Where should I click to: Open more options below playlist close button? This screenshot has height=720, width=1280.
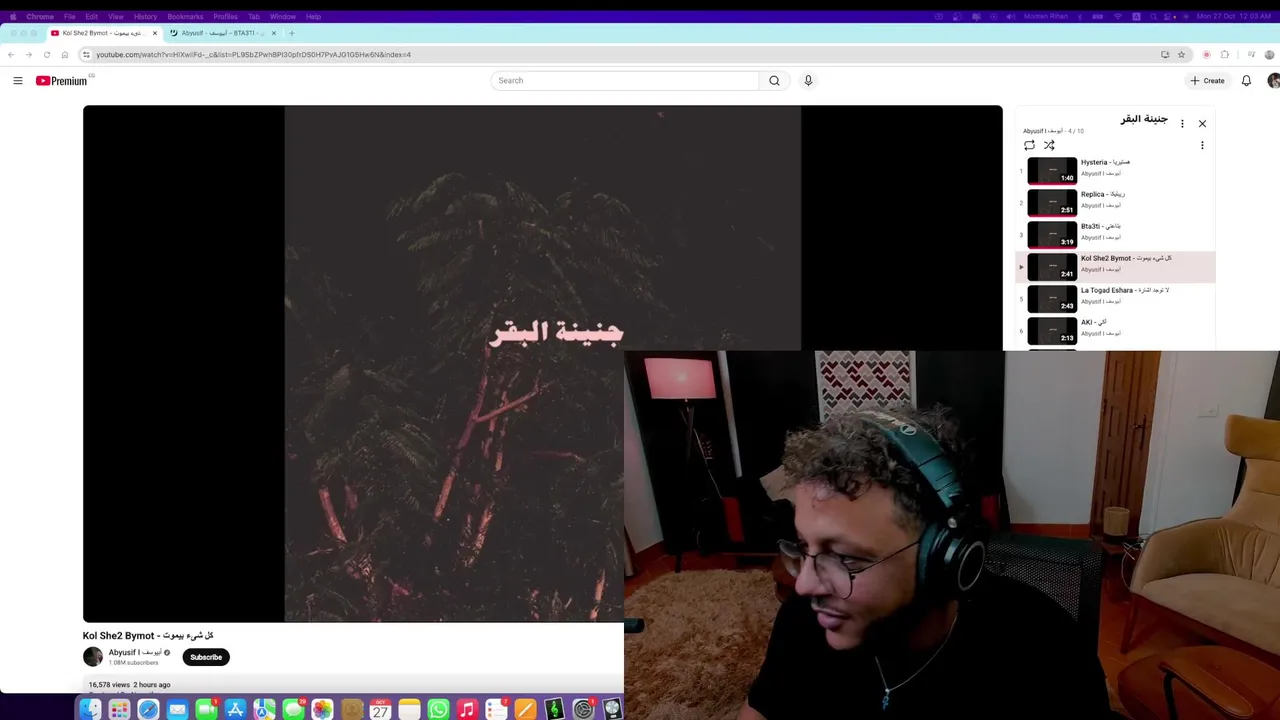[1202, 145]
